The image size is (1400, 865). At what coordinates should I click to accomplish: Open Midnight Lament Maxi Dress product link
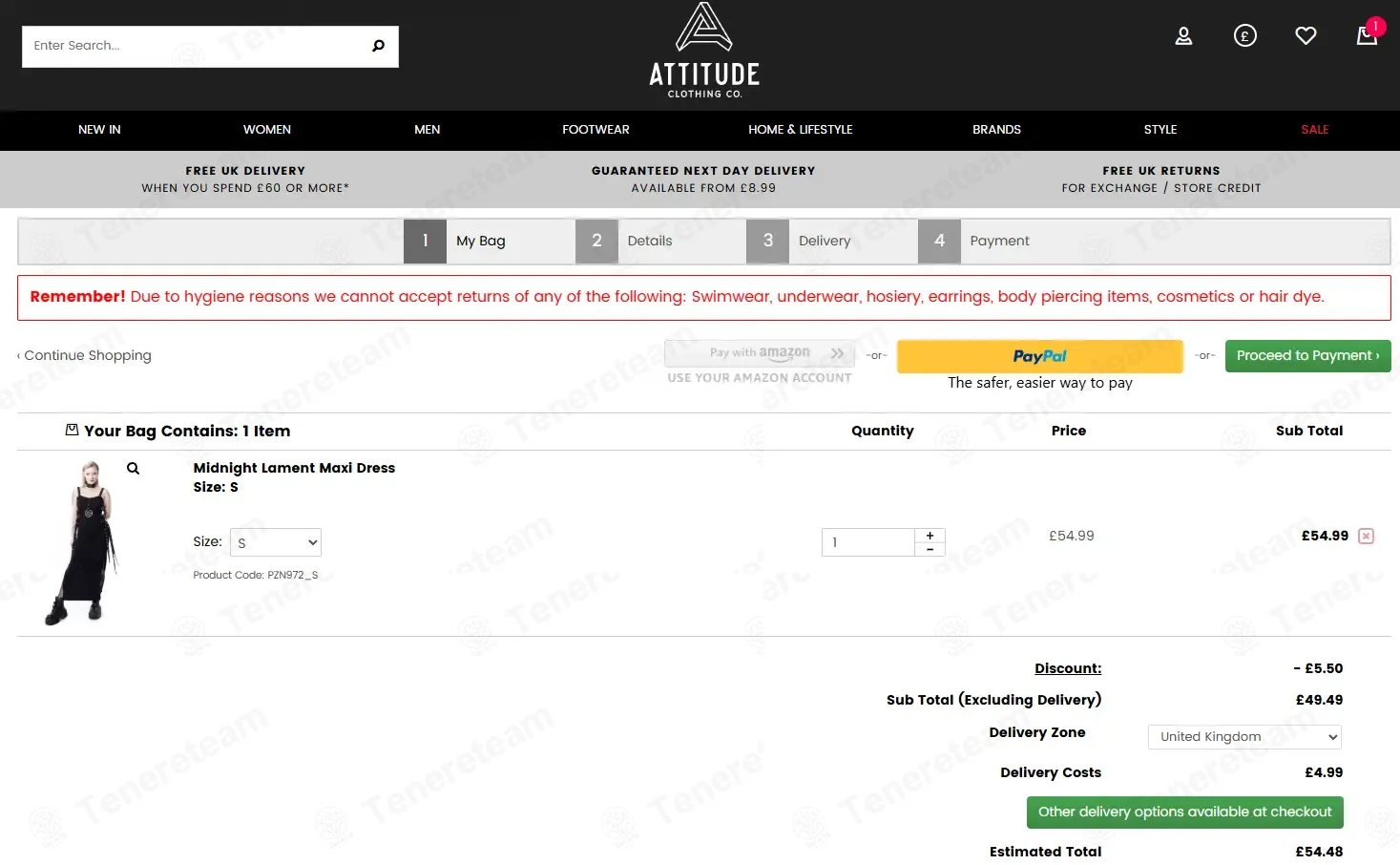294,468
